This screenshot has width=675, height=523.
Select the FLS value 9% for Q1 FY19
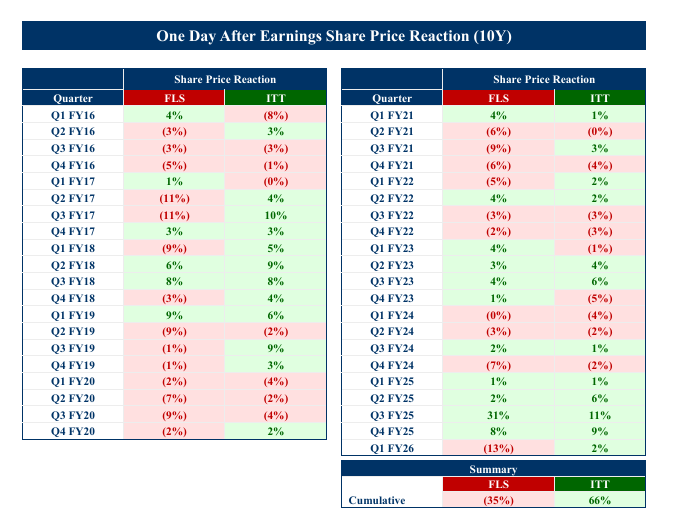click(174, 315)
